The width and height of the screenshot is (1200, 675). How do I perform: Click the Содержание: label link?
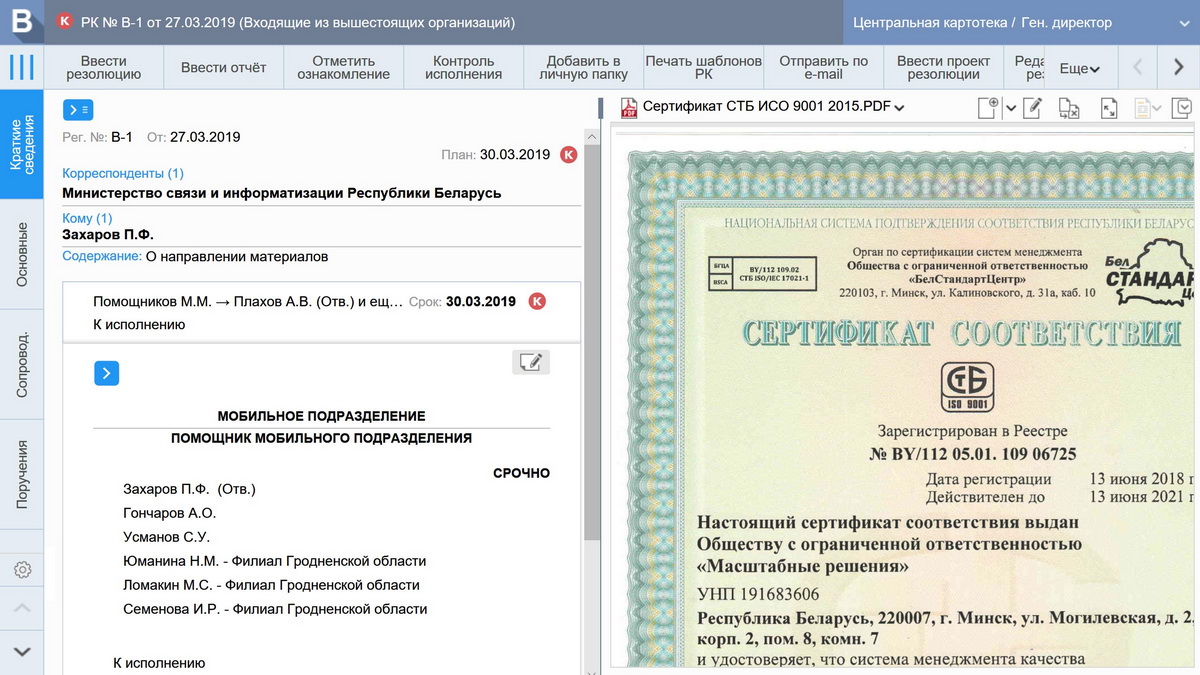[x=102, y=256]
